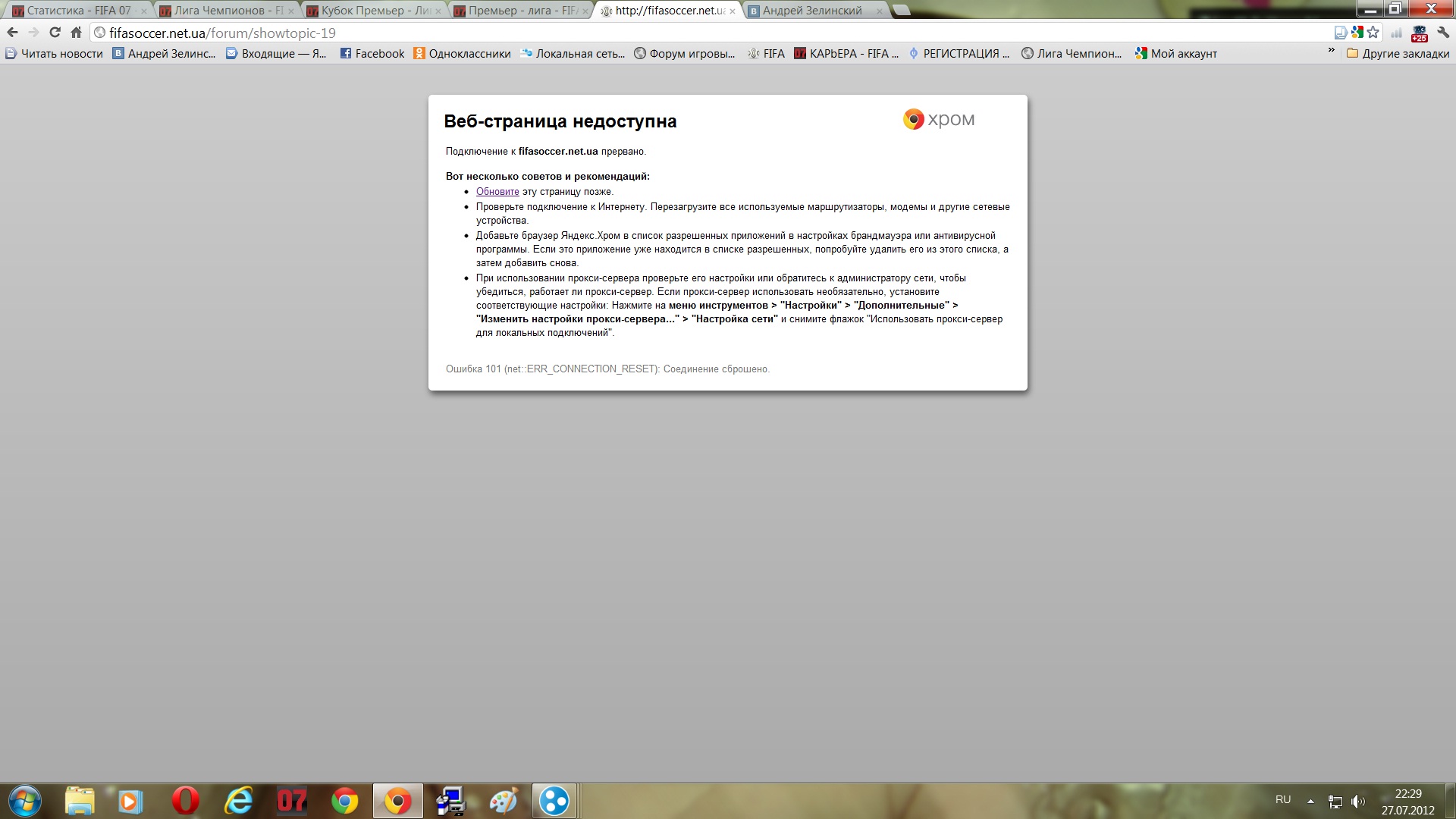The image size is (1456, 819).
Task: Click the signal bars extension icon
Action: point(1396,33)
